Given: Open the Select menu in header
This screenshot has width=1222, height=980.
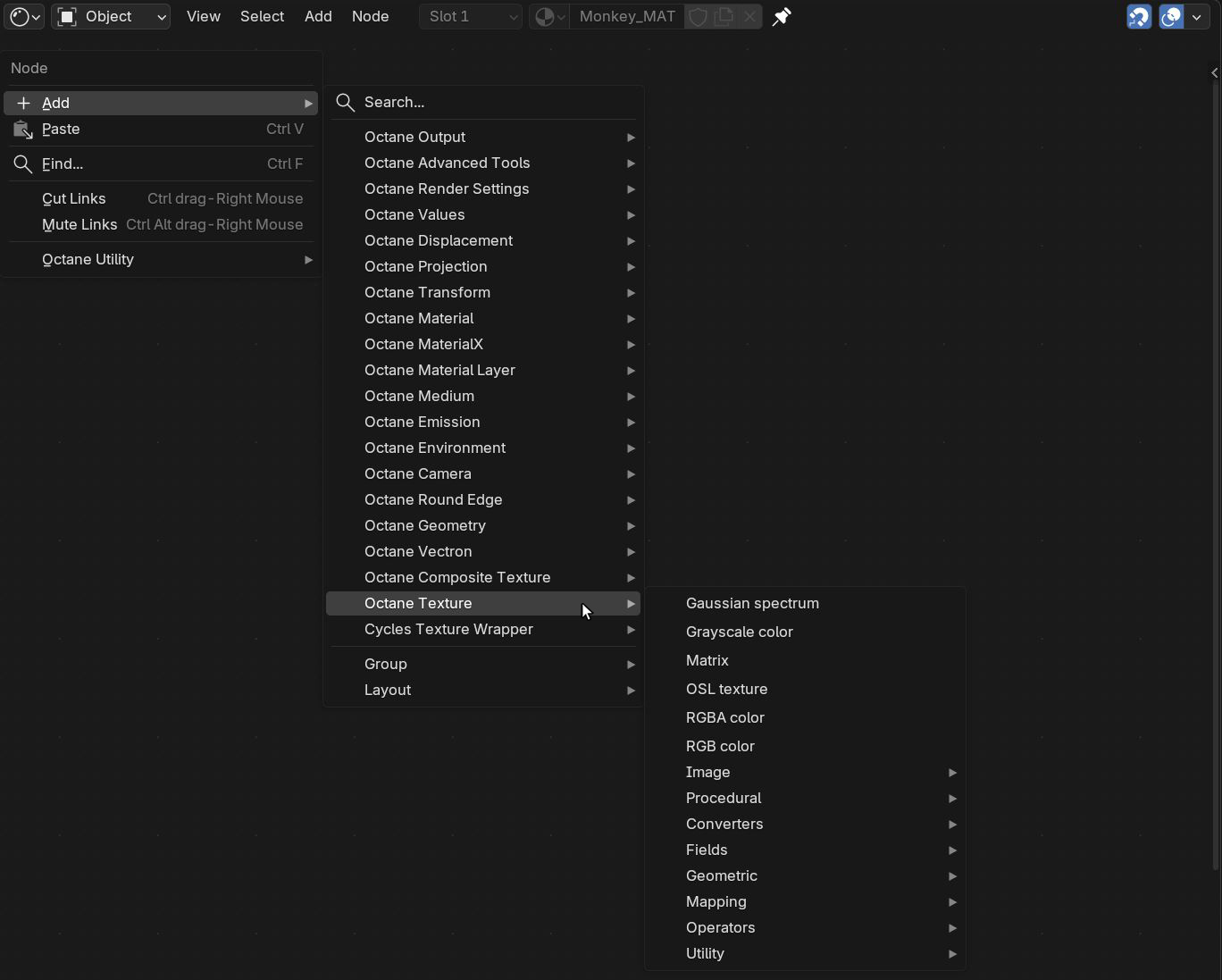Looking at the screenshot, I should tap(262, 16).
